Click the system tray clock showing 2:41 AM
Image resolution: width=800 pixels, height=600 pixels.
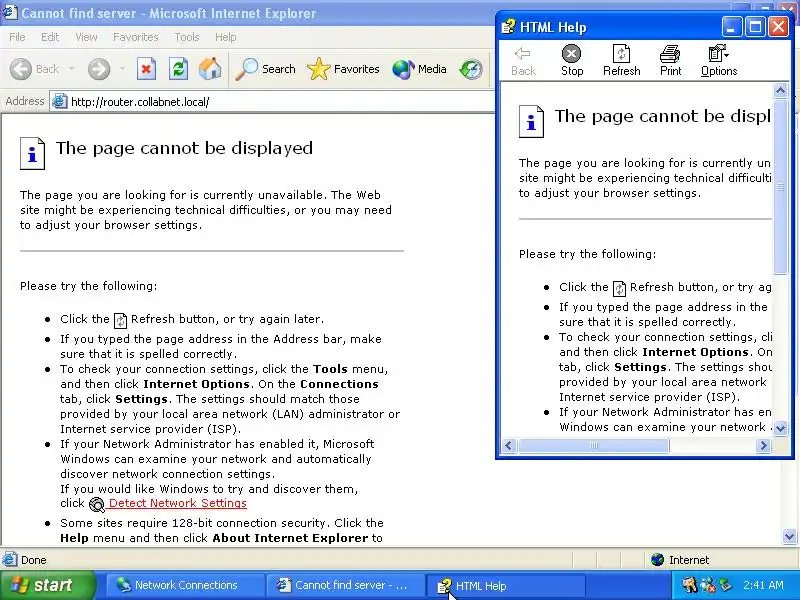763,585
